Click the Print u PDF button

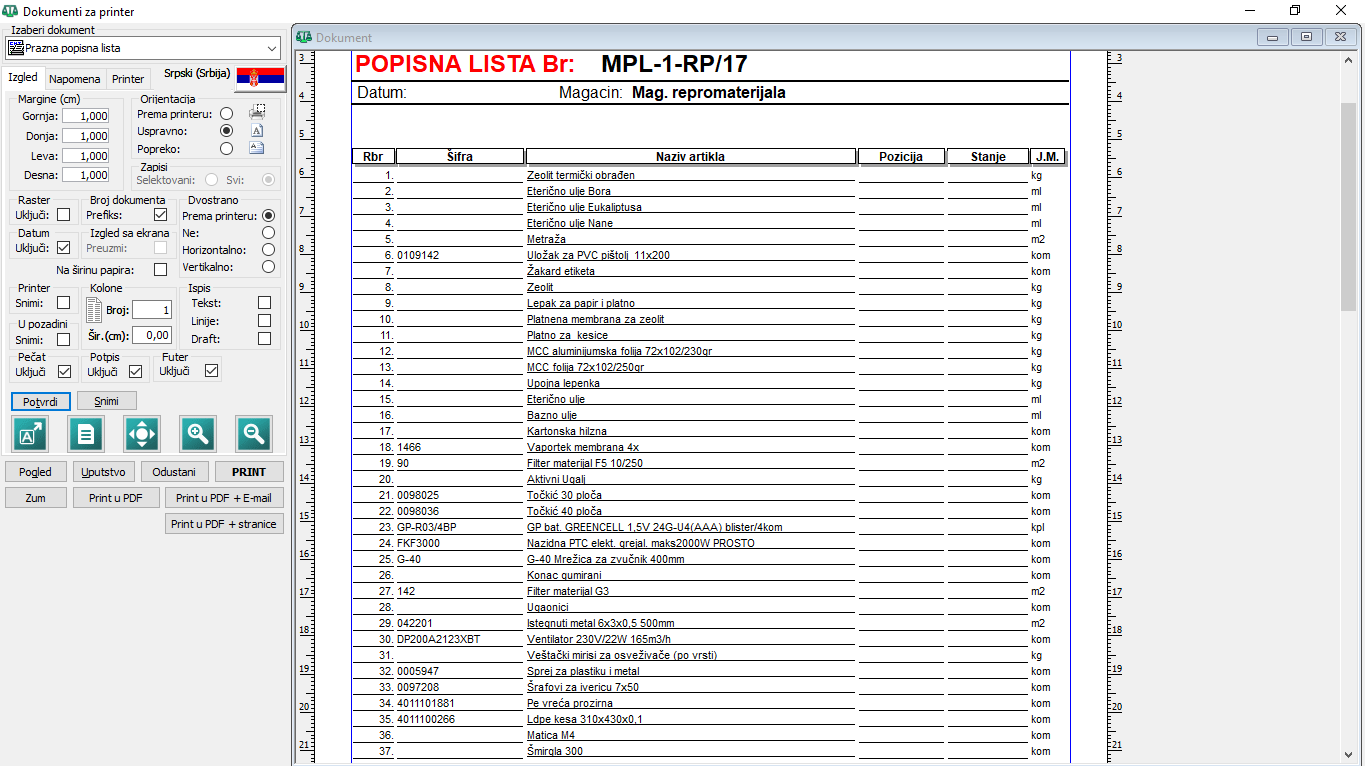[116, 497]
